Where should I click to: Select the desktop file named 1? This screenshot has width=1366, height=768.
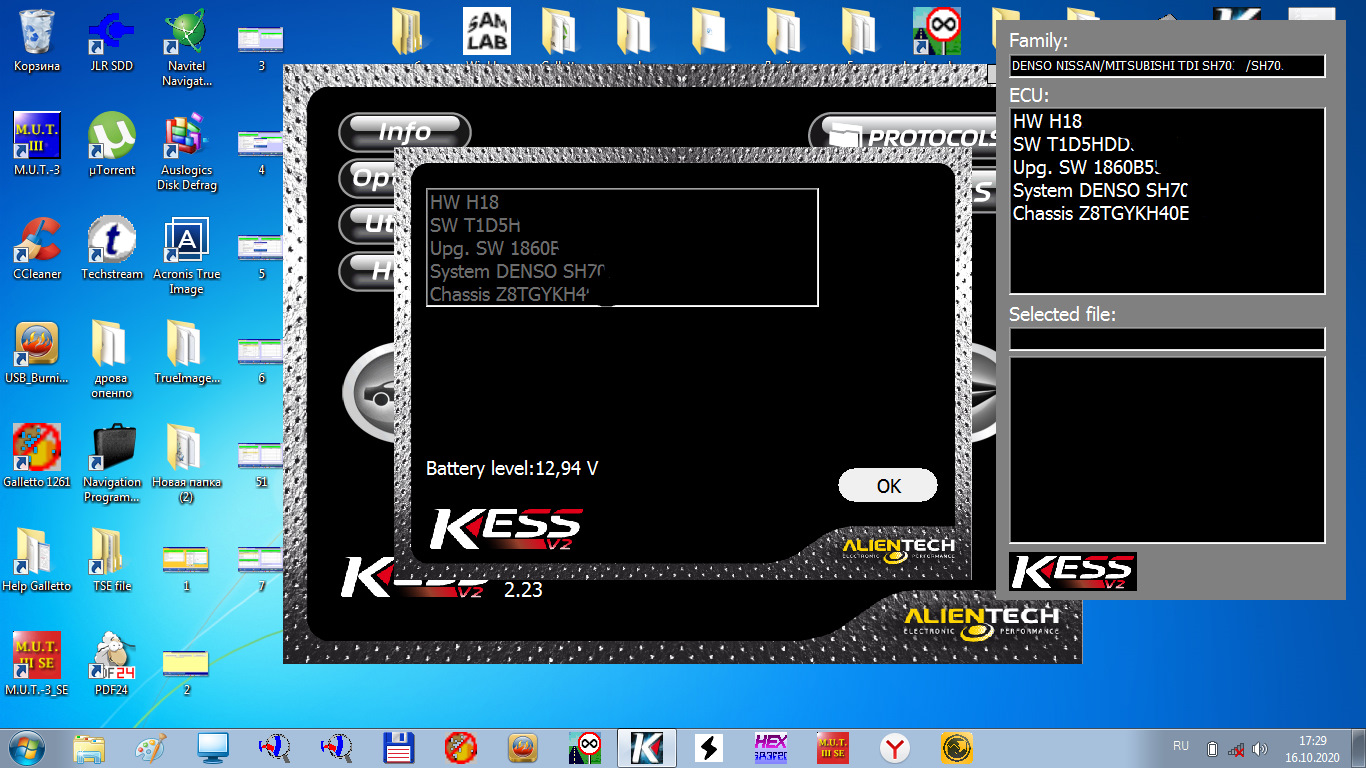click(x=186, y=568)
